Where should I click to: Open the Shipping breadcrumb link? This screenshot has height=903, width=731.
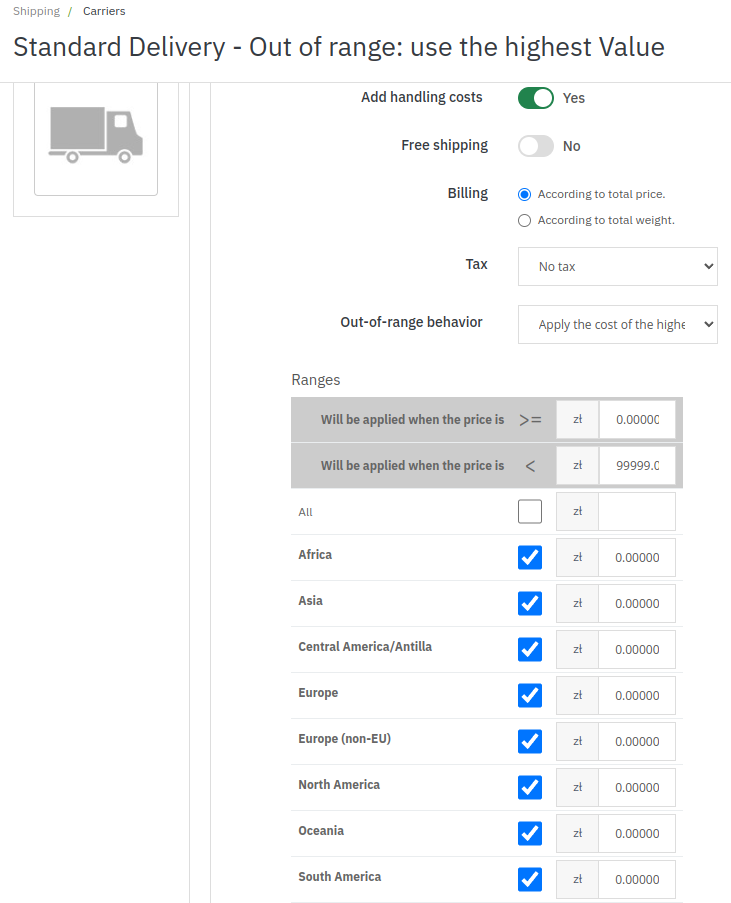point(36,11)
